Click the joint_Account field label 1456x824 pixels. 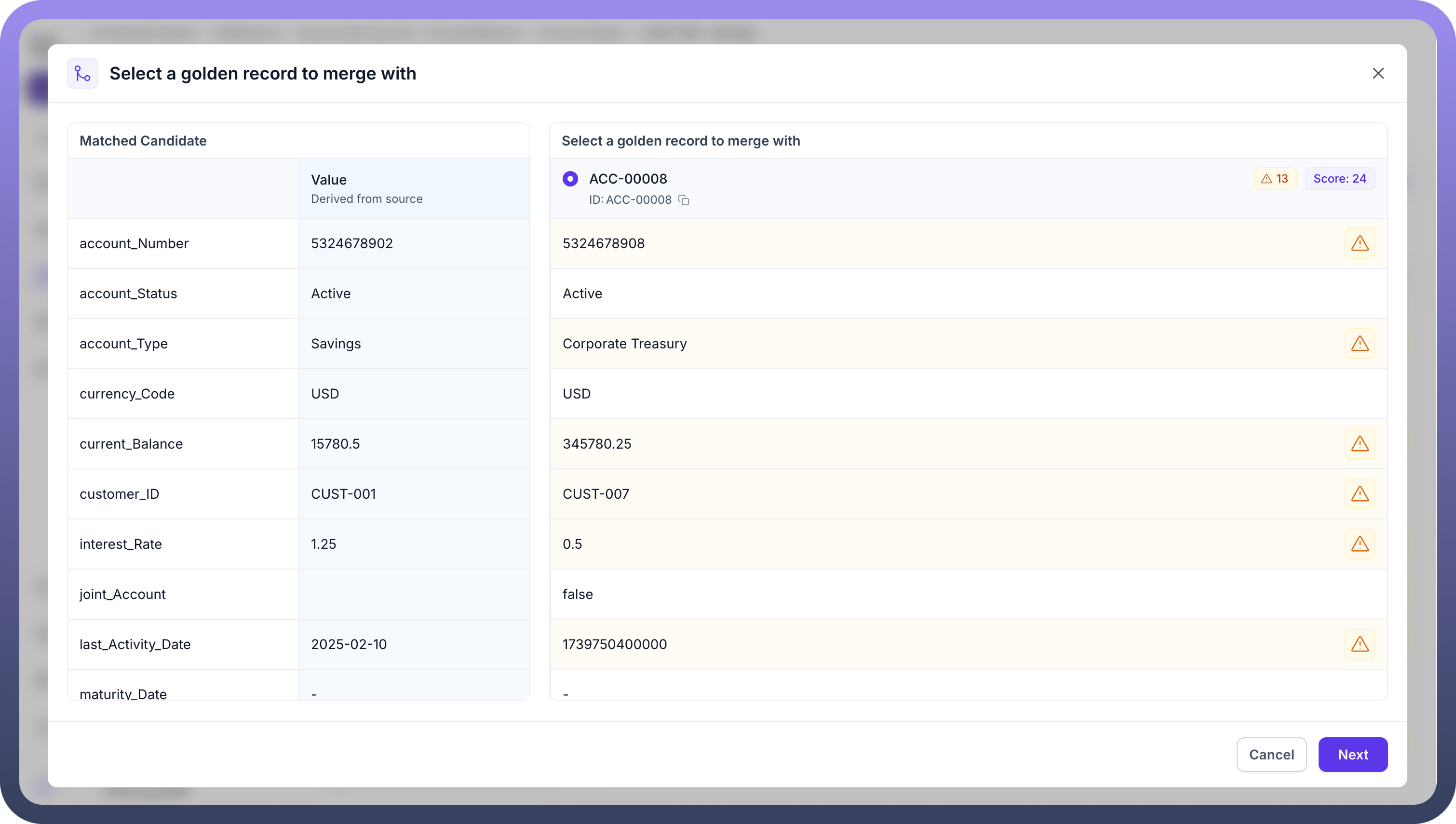click(123, 594)
